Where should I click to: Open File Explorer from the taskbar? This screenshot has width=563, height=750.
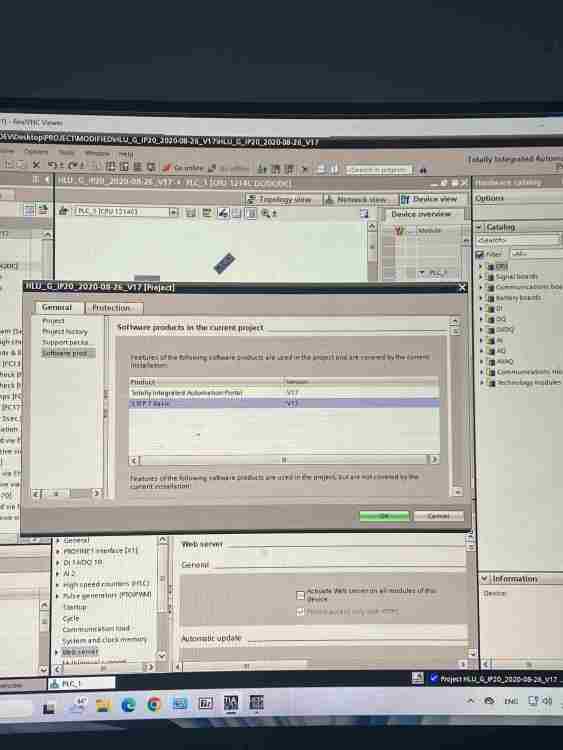[x=103, y=705]
